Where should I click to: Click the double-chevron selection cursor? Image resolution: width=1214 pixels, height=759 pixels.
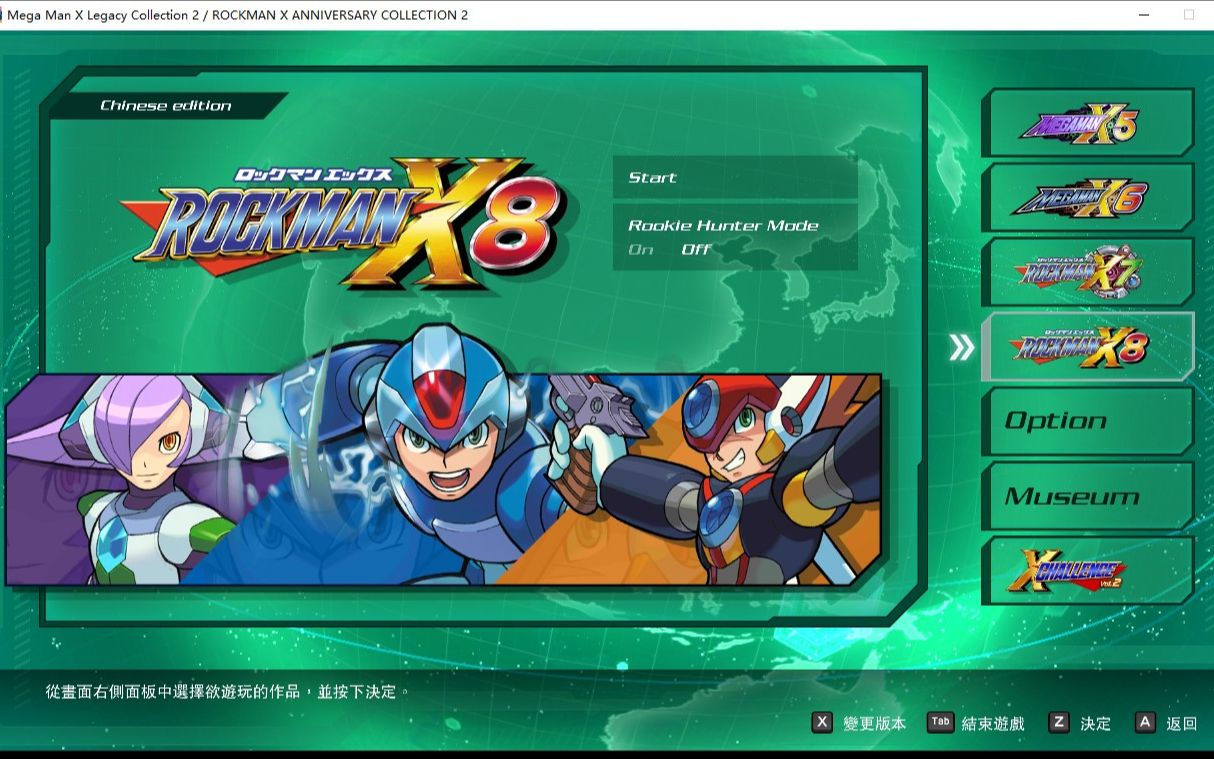(961, 347)
